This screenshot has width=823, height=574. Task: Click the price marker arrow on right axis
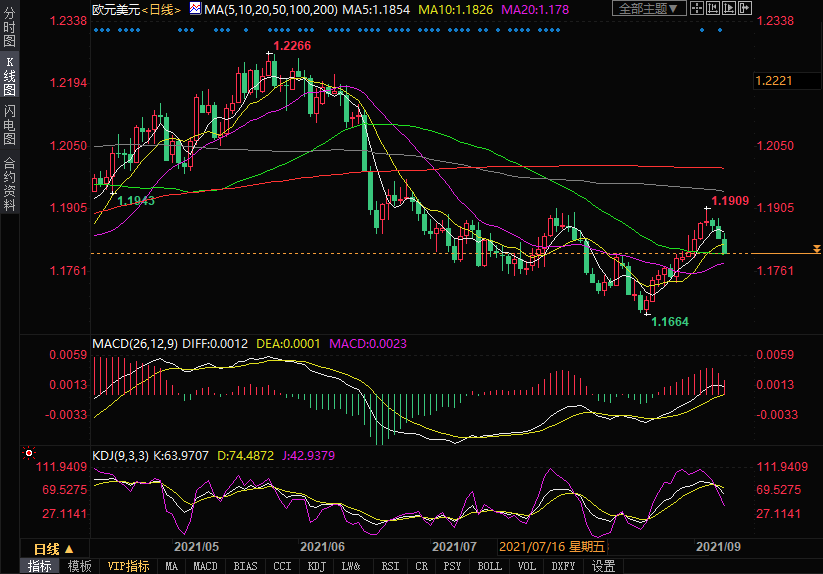point(816,249)
